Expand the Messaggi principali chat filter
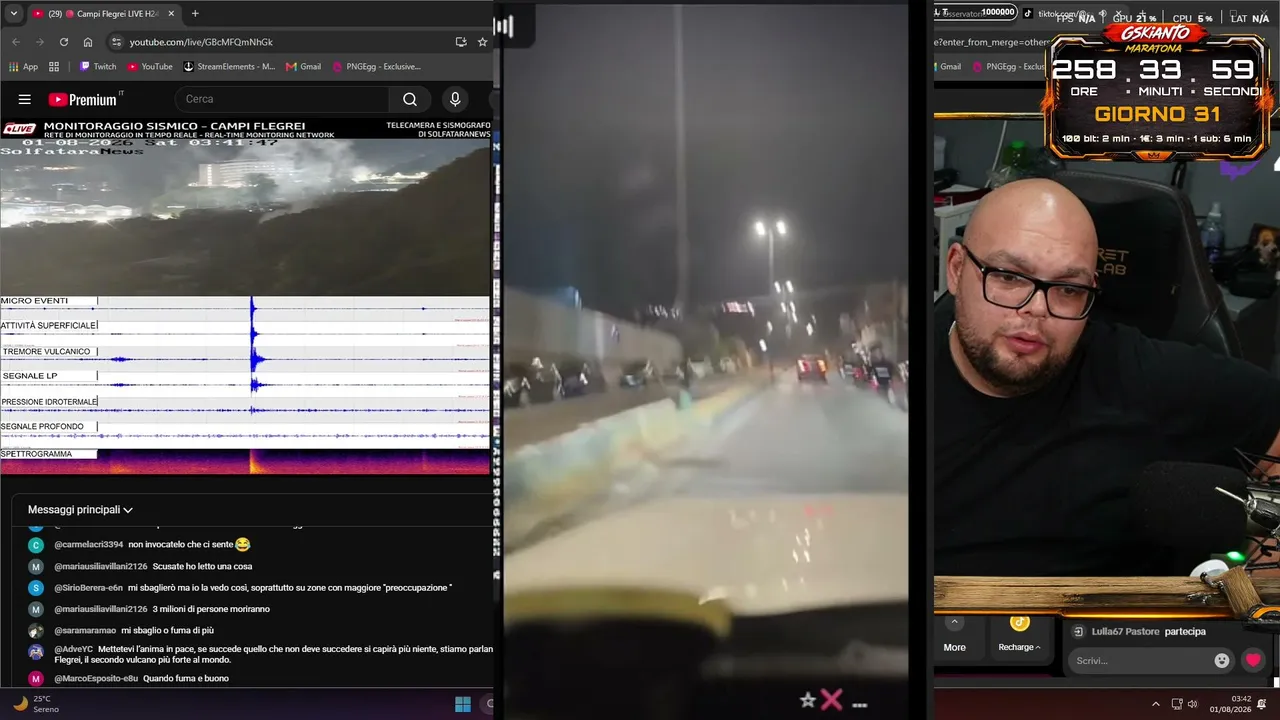This screenshot has width=1280, height=720. tap(80, 510)
